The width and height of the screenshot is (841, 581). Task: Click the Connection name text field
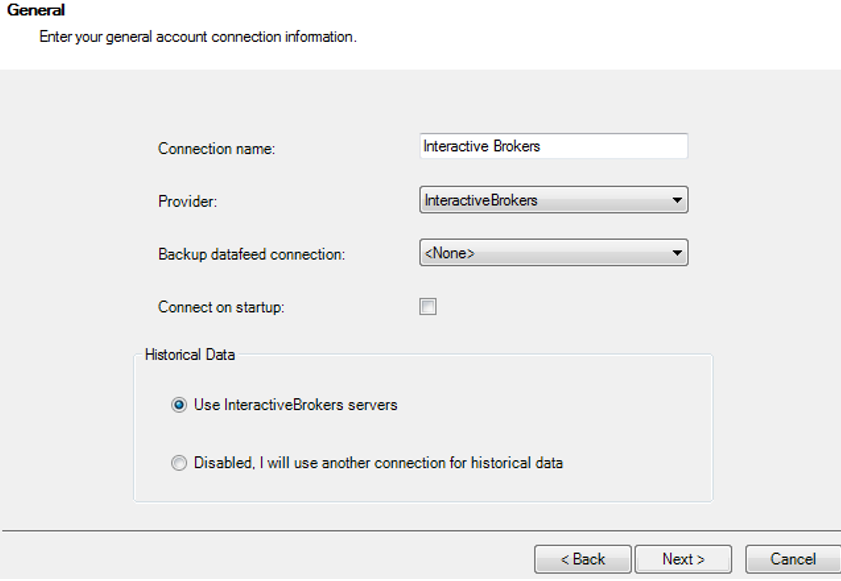click(x=554, y=146)
